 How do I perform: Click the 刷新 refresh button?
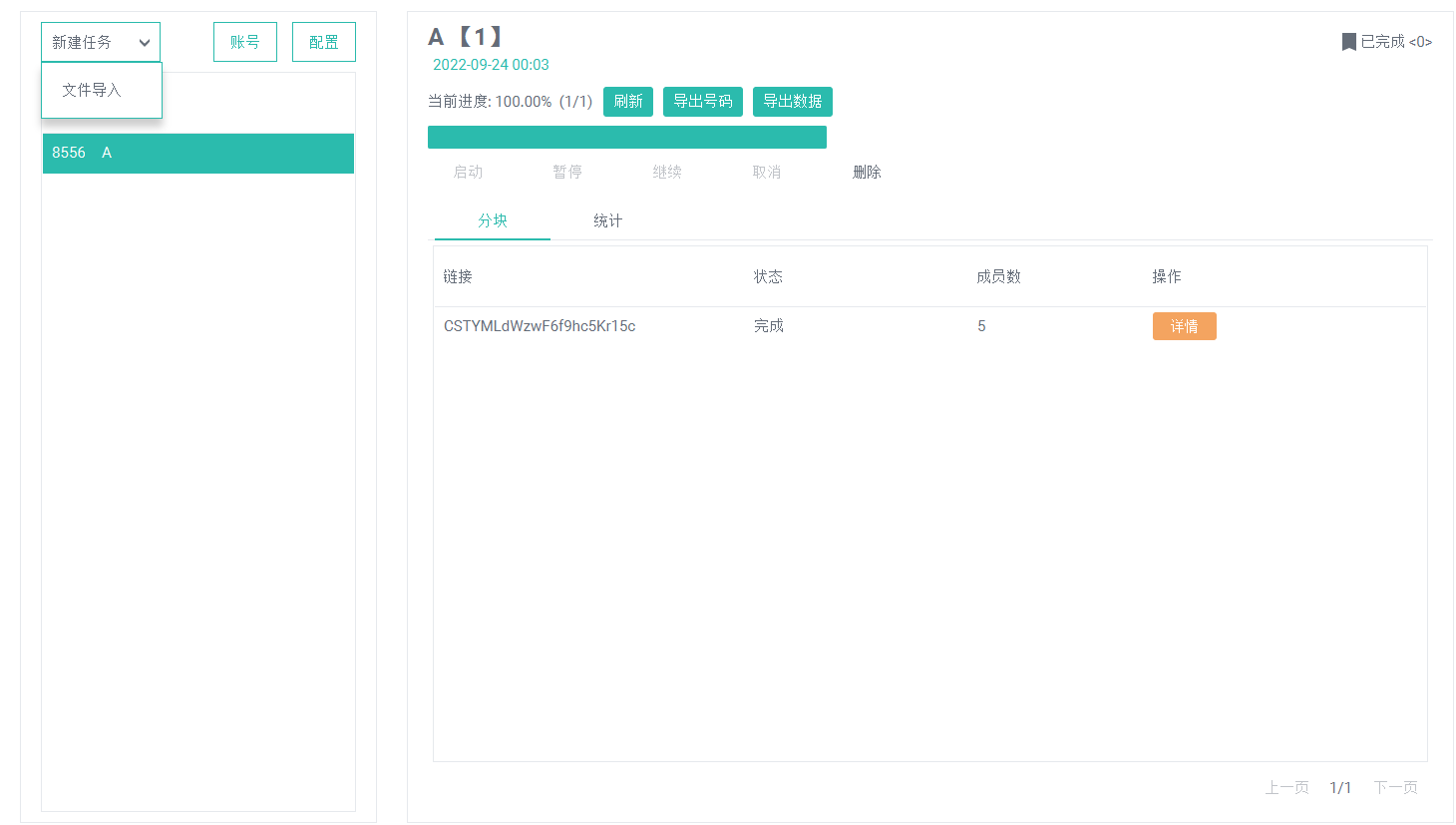[x=628, y=102]
